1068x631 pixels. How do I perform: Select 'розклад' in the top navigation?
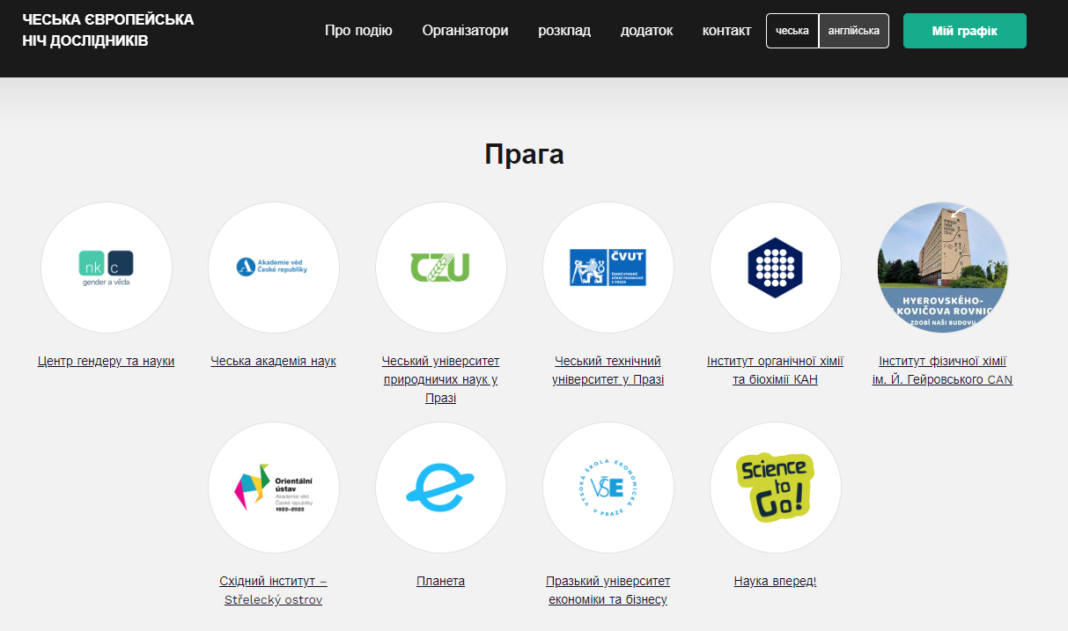[565, 31]
